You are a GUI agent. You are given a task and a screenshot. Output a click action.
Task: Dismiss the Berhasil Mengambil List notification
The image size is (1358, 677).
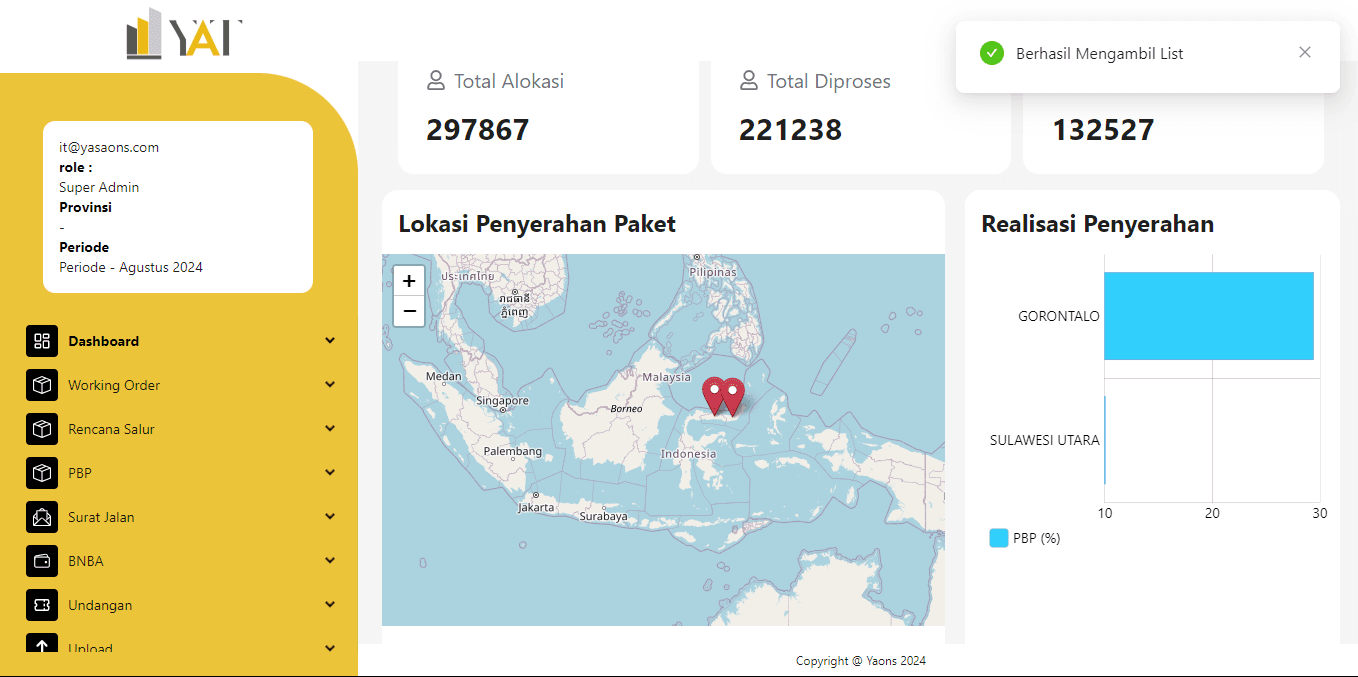1304,53
